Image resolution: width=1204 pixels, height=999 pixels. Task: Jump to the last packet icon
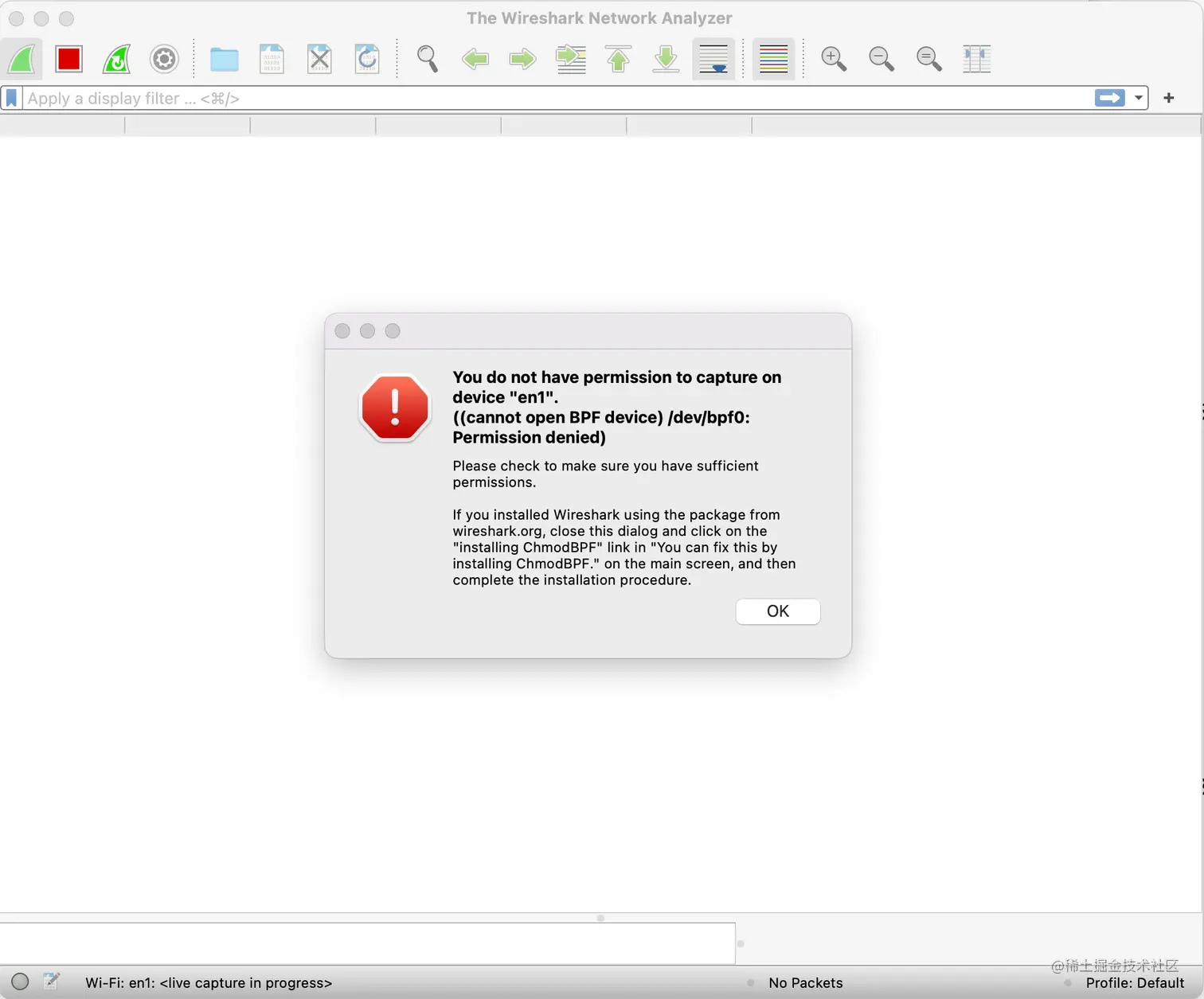666,59
